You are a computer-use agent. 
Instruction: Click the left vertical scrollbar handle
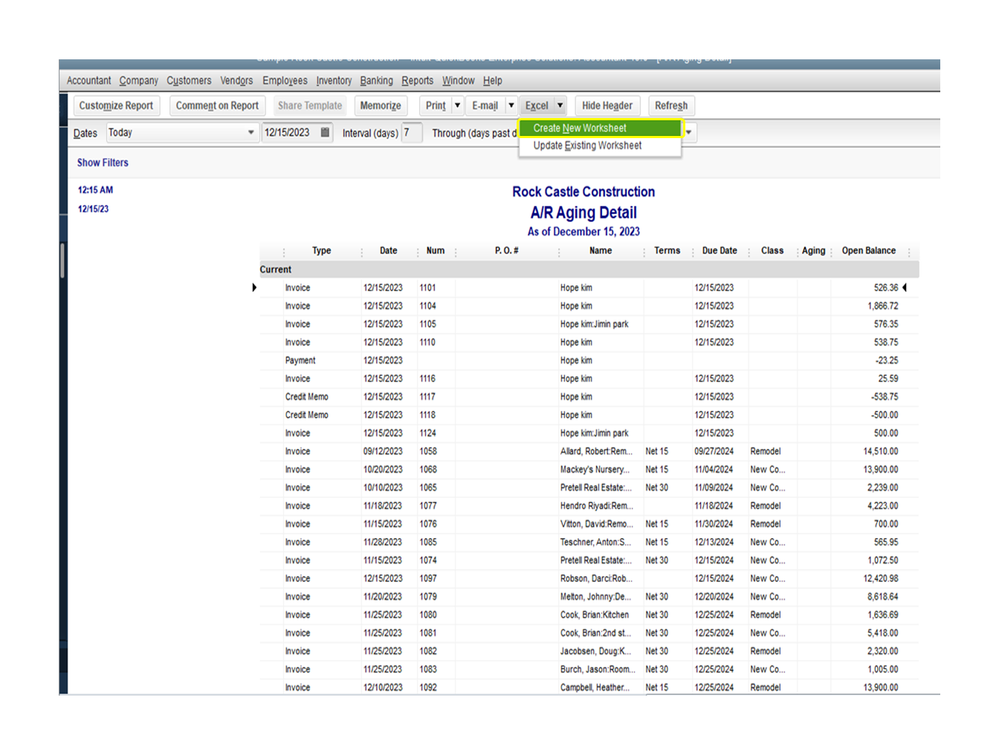point(62,260)
